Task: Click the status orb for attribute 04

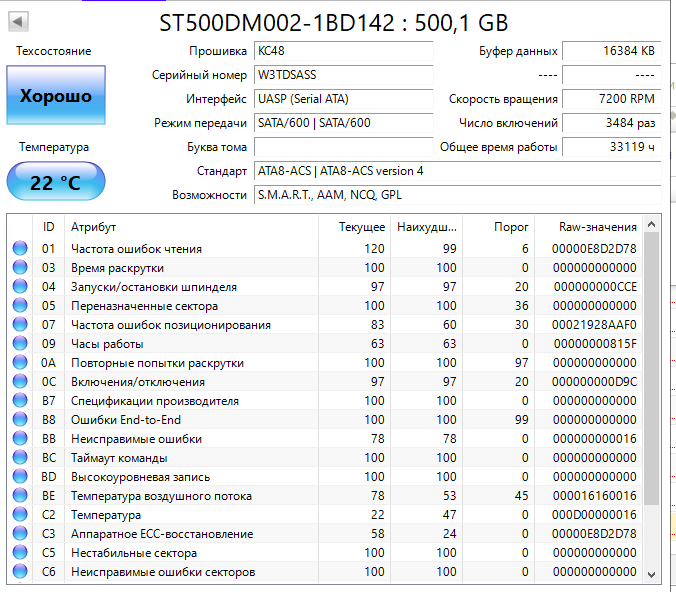Action: point(20,286)
